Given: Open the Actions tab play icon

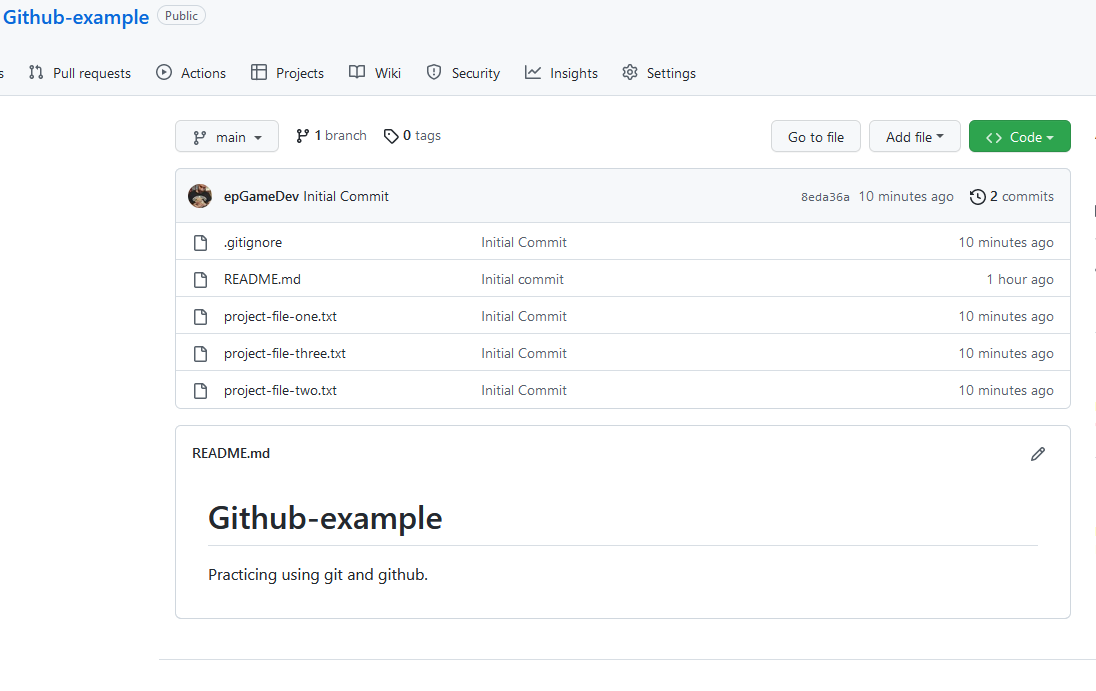Looking at the screenshot, I should (162, 72).
